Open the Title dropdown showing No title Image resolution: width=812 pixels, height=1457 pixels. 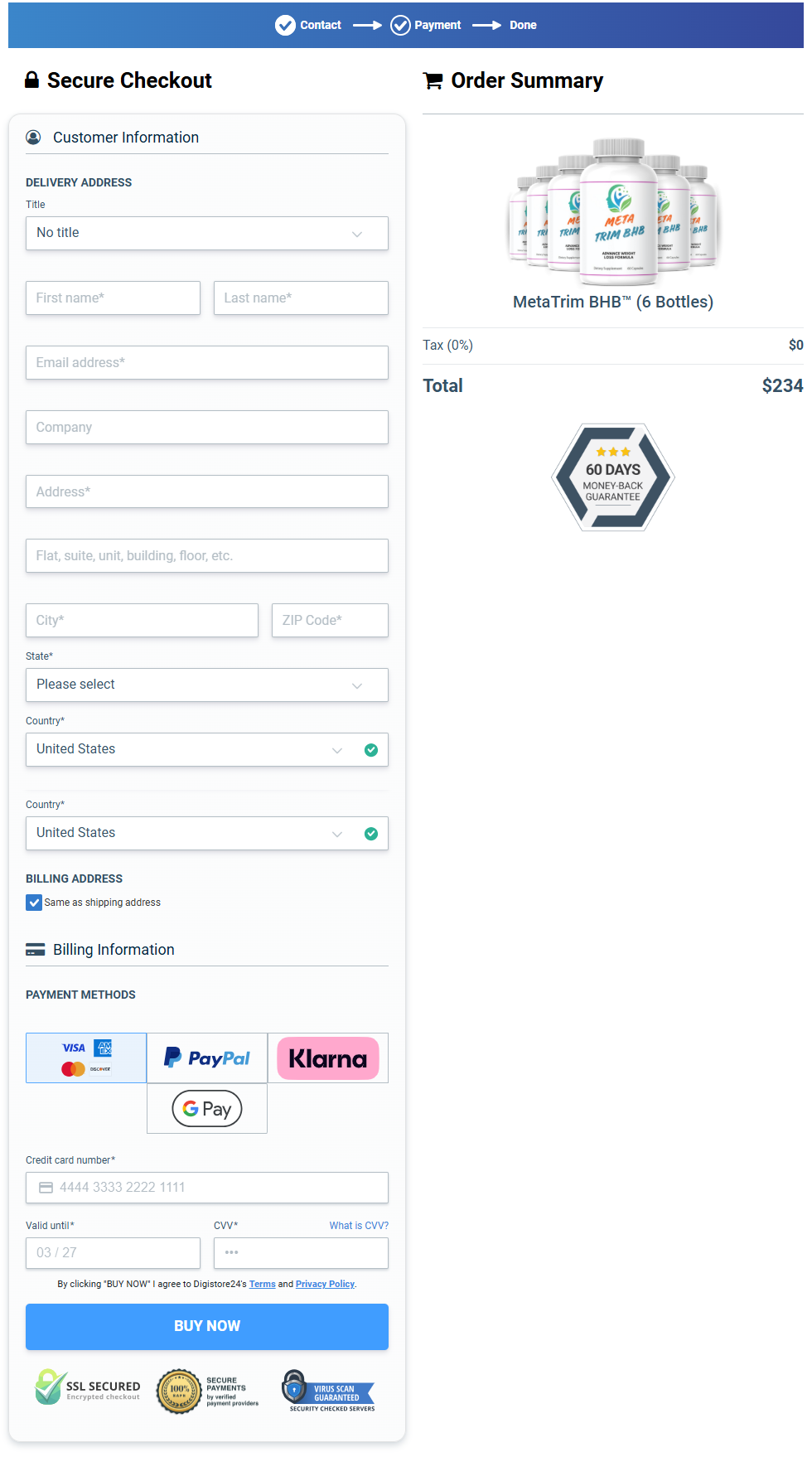point(207,234)
